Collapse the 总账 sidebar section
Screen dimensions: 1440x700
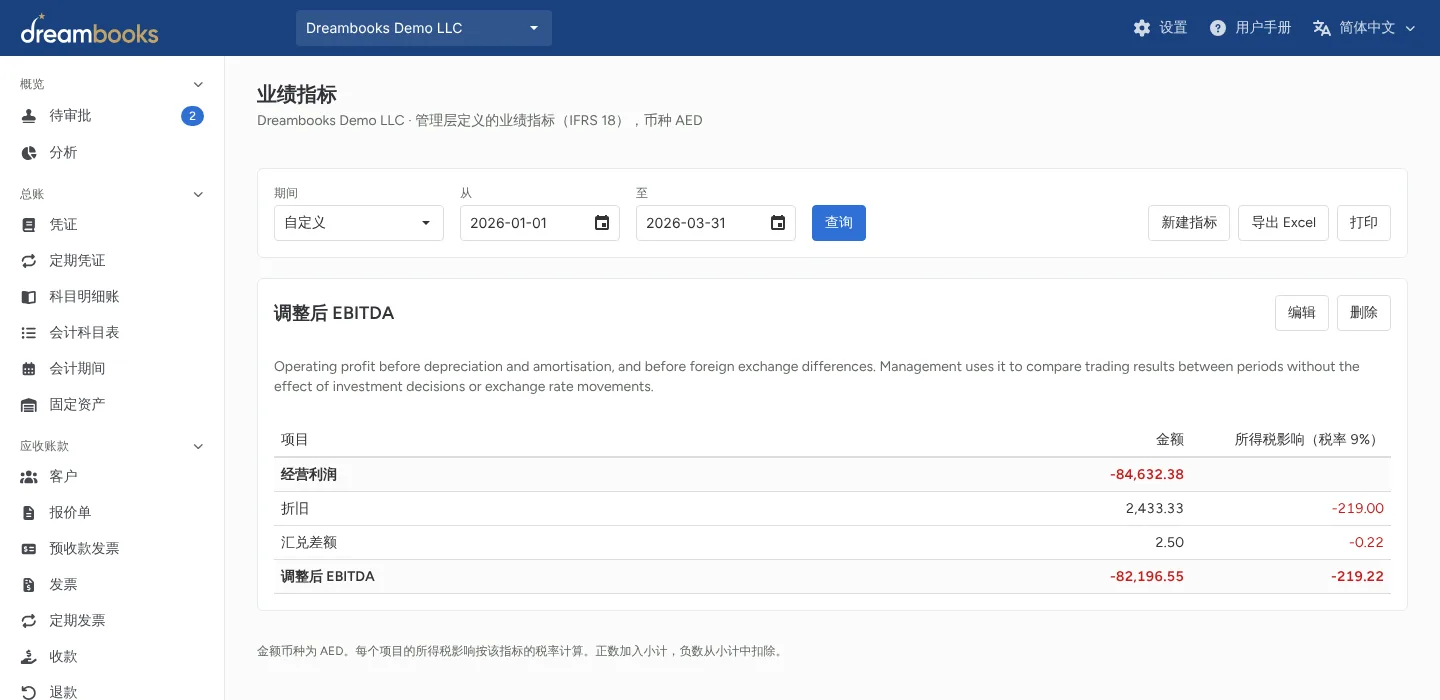198,194
